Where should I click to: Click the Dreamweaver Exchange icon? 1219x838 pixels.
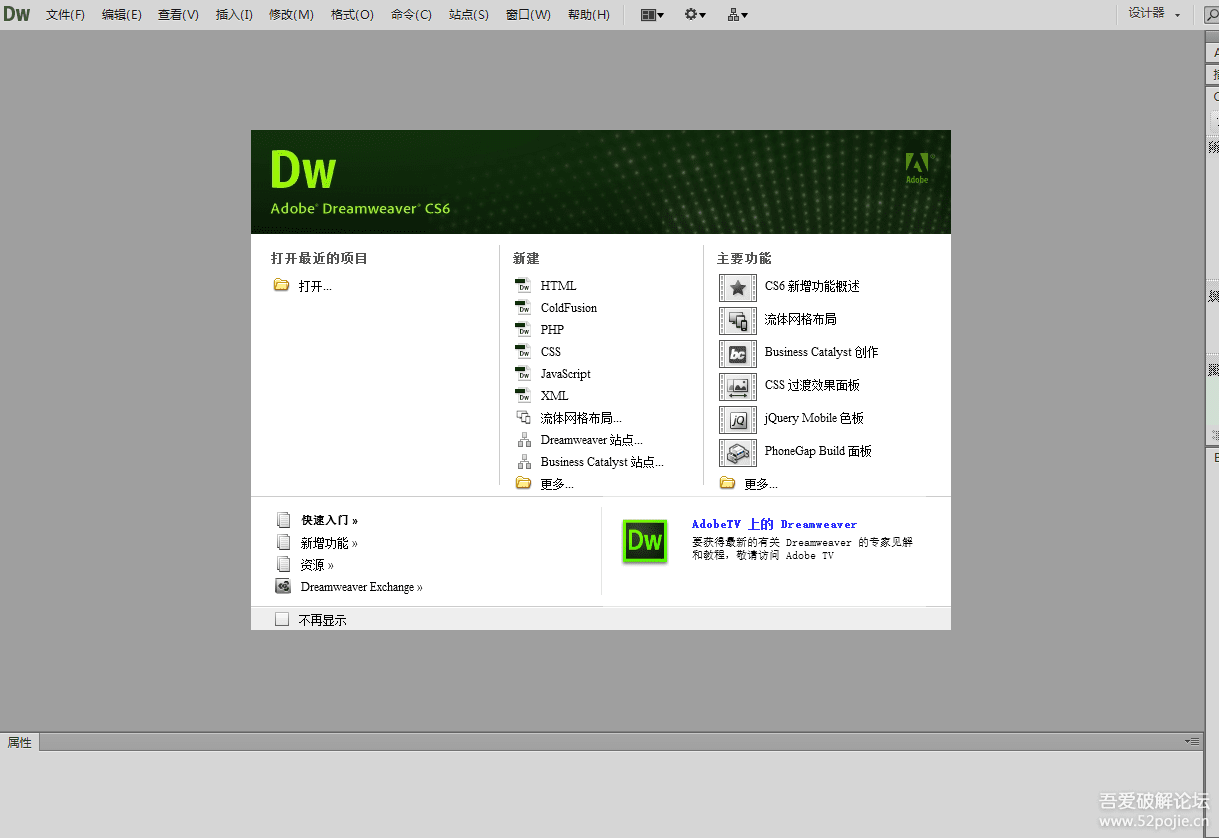coord(283,587)
